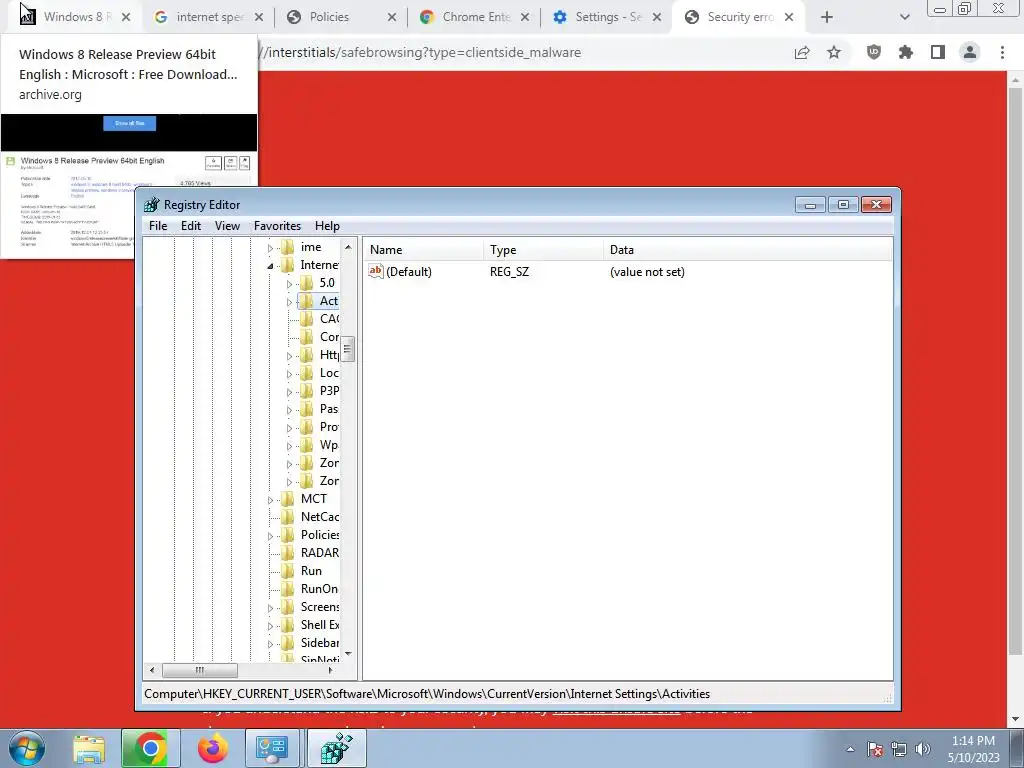Expand the Http registry key
The height and width of the screenshot is (768, 1024).
click(x=289, y=356)
